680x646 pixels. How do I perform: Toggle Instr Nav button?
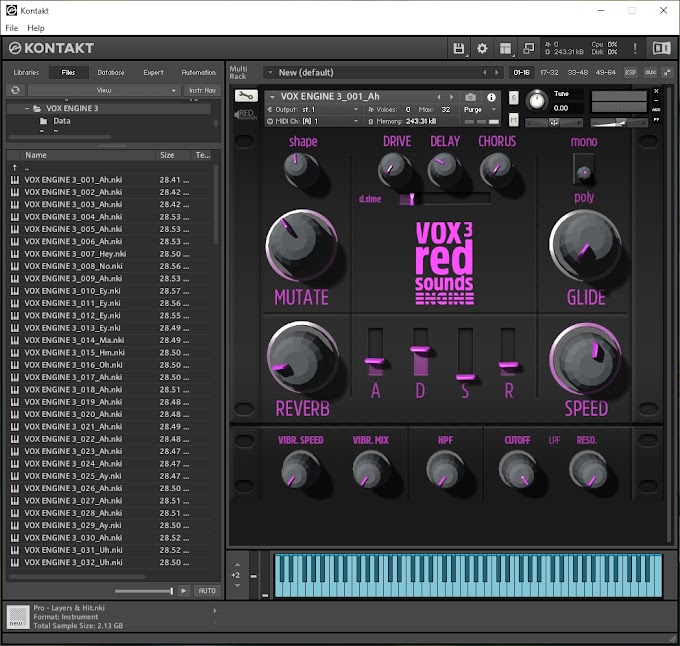click(x=203, y=90)
